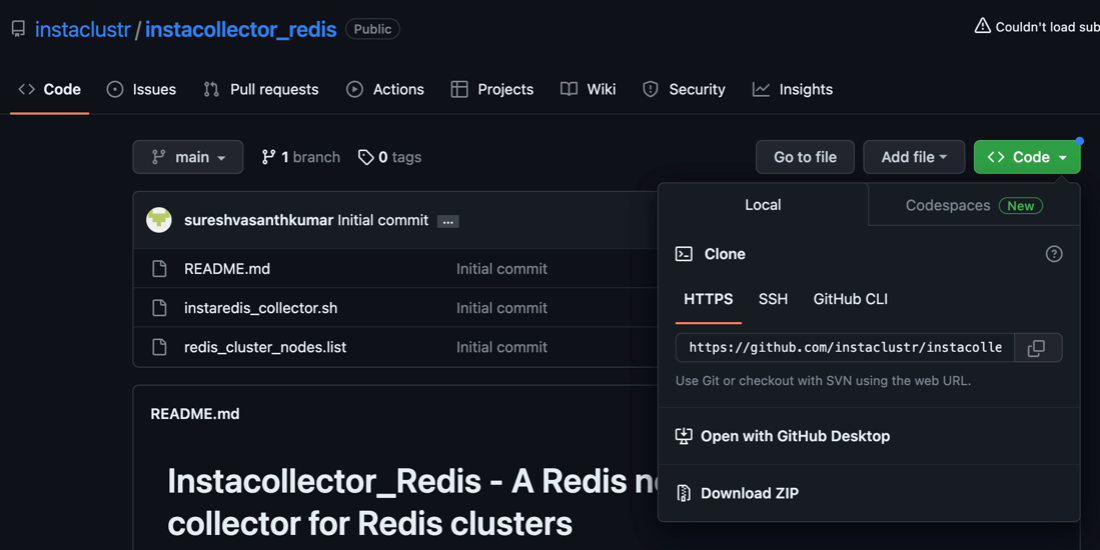View the 1 branch link
This screenshot has width=1100, height=550.
tap(300, 157)
